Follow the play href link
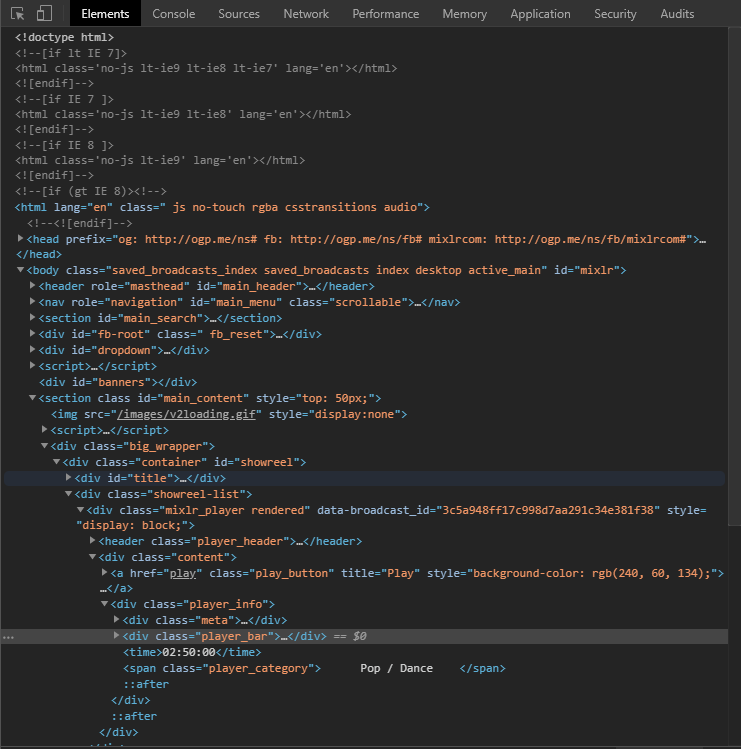Viewport: 741px width, 749px height. (x=183, y=573)
